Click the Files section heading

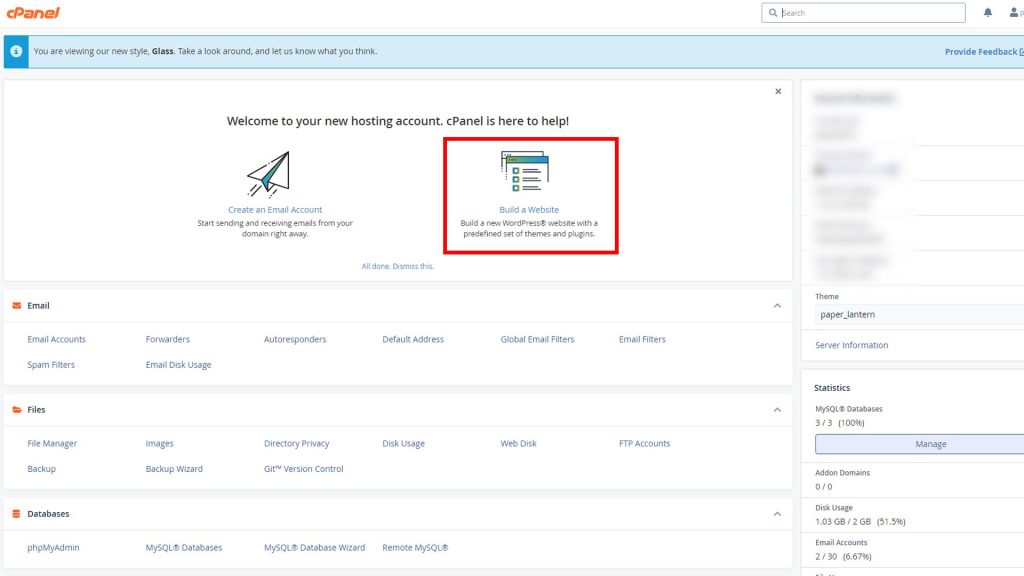(x=36, y=410)
